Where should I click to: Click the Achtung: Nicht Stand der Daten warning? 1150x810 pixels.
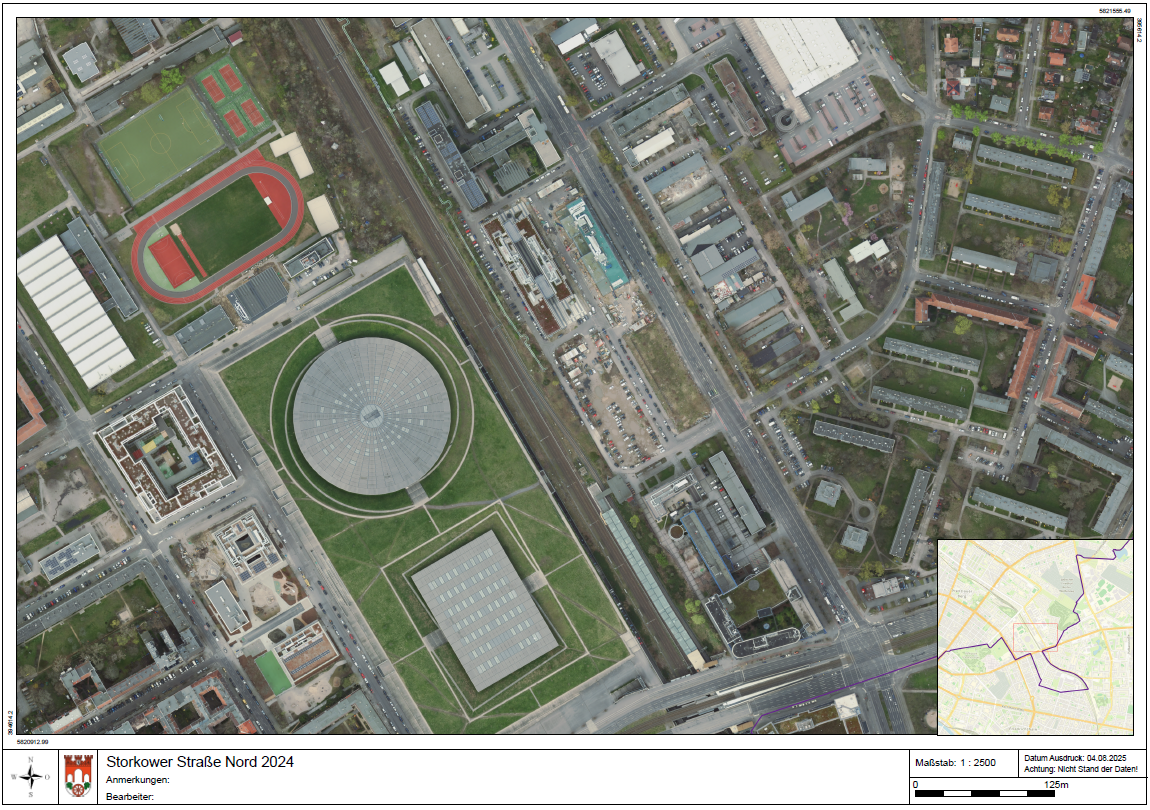1080,768
